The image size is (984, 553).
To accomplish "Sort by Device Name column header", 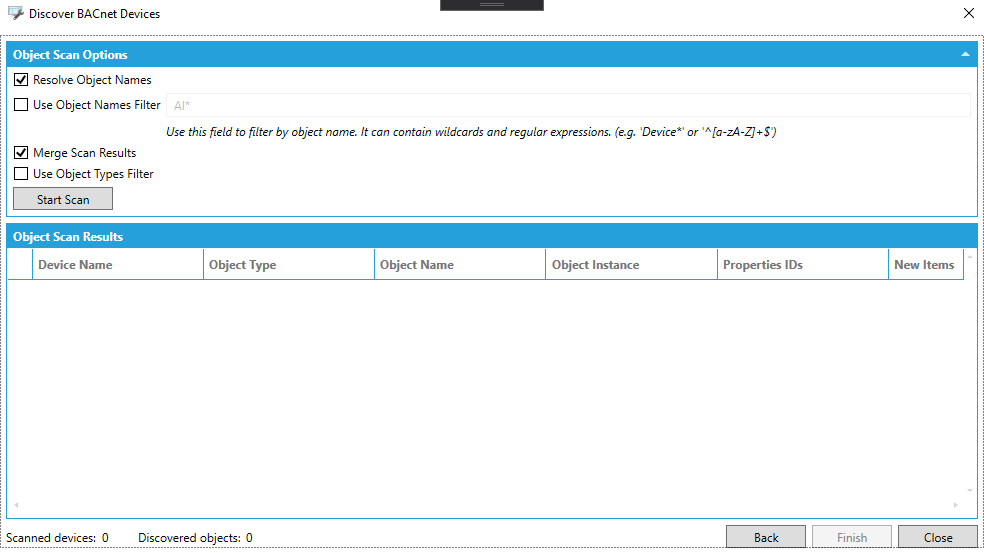I will coord(117,265).
